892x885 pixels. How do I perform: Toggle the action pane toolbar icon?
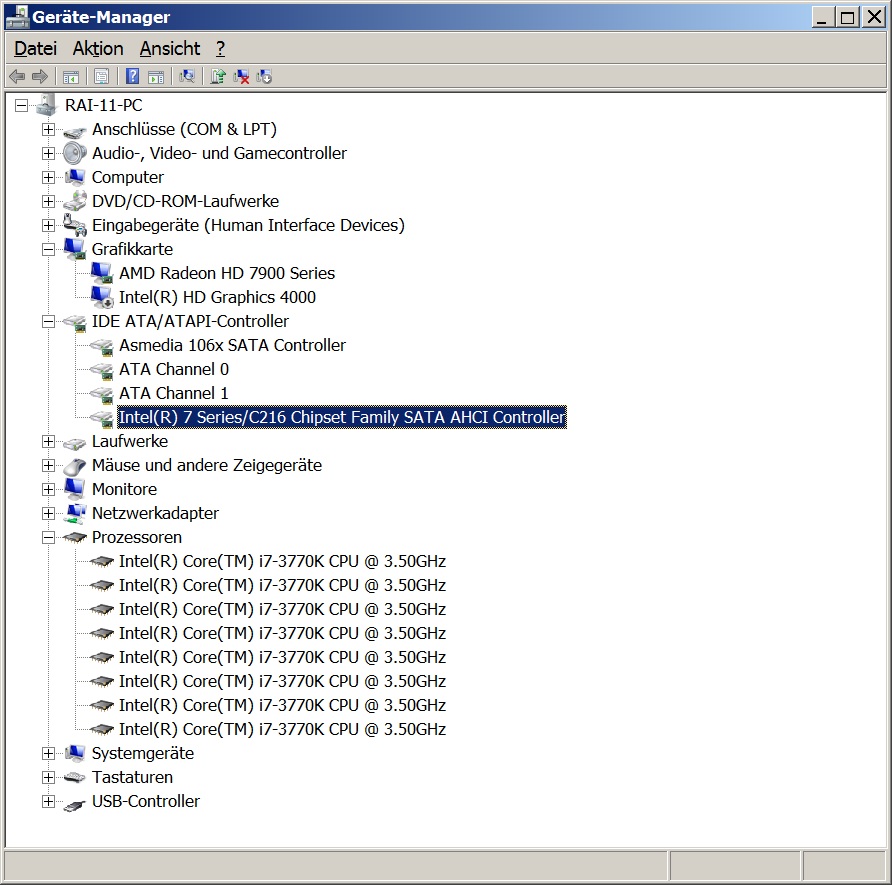(x=156, y=76)
